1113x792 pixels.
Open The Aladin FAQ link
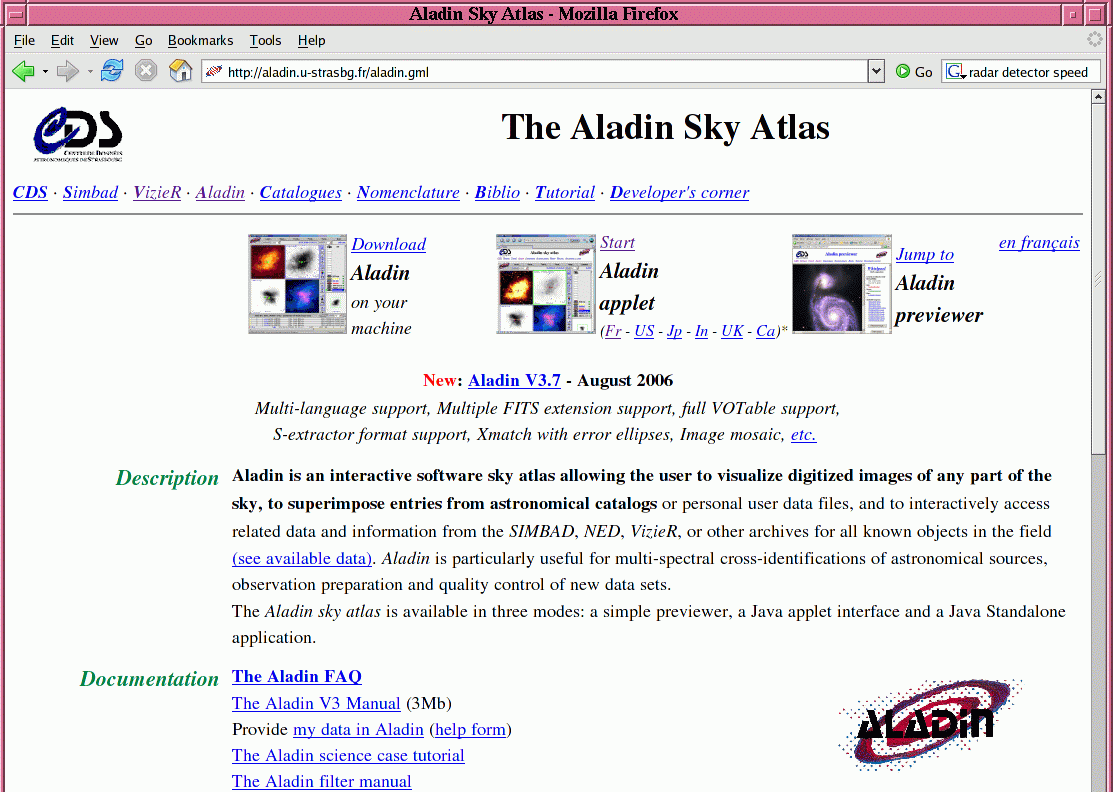(x=297, y=676)
